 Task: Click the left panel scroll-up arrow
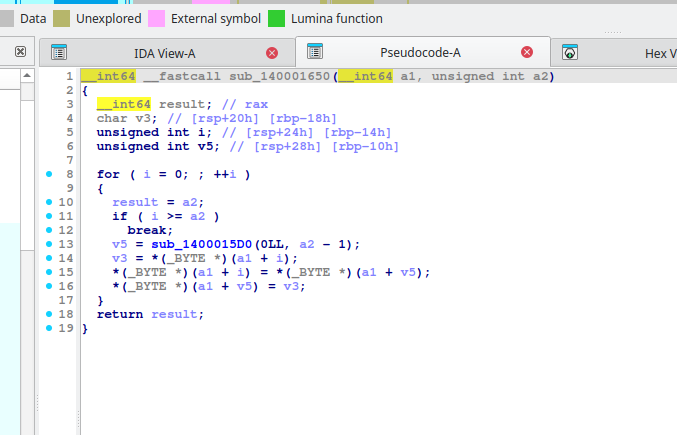27,76
